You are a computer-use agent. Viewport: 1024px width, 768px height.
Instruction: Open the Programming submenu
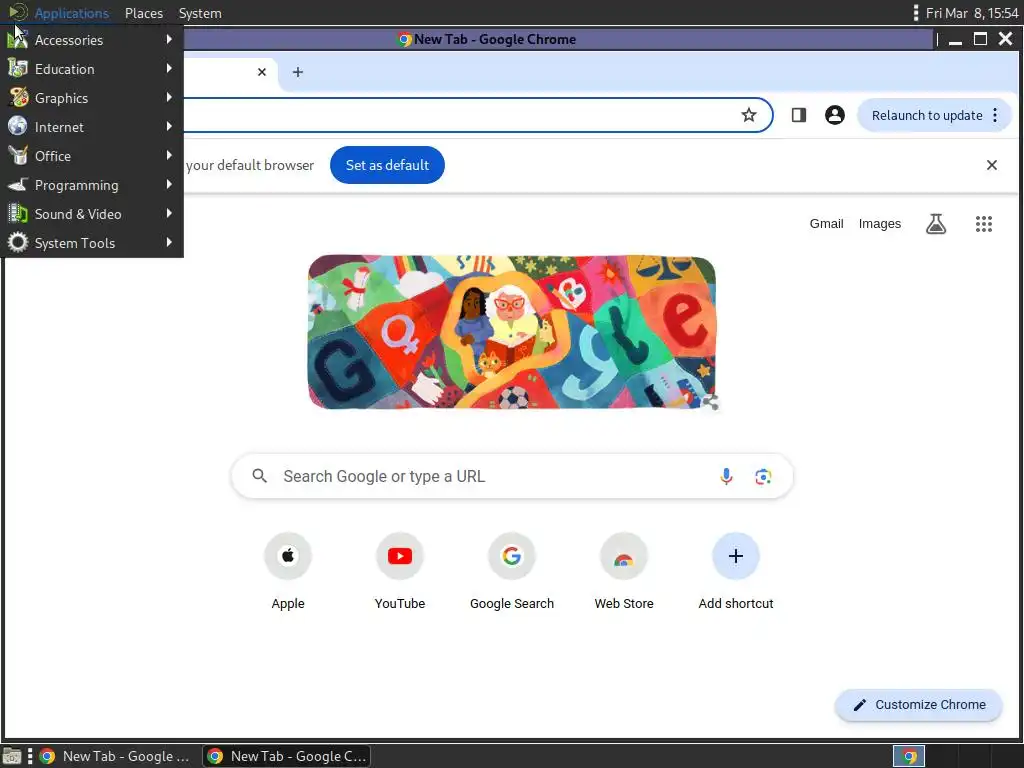(x=91, y=185)
